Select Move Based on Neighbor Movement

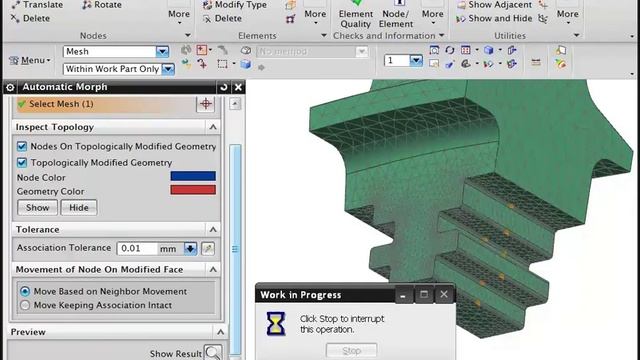[x=25, y=291]
